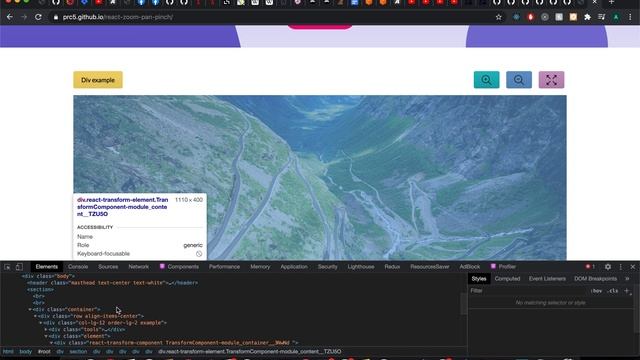Click the Elements panel vertical scrollbar

(463, 304)
